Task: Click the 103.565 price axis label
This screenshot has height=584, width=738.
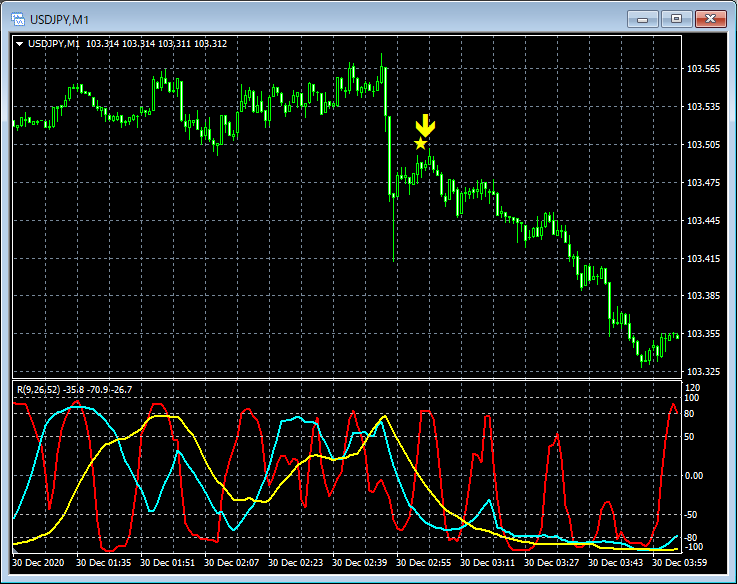Action: click(704, 69)
